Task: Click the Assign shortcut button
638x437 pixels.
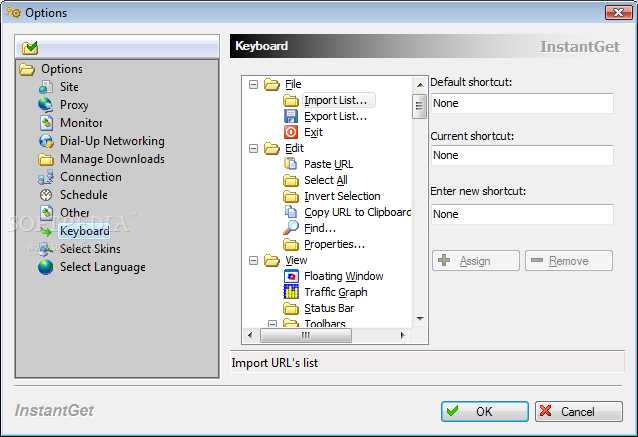Action: click(476, 260)
